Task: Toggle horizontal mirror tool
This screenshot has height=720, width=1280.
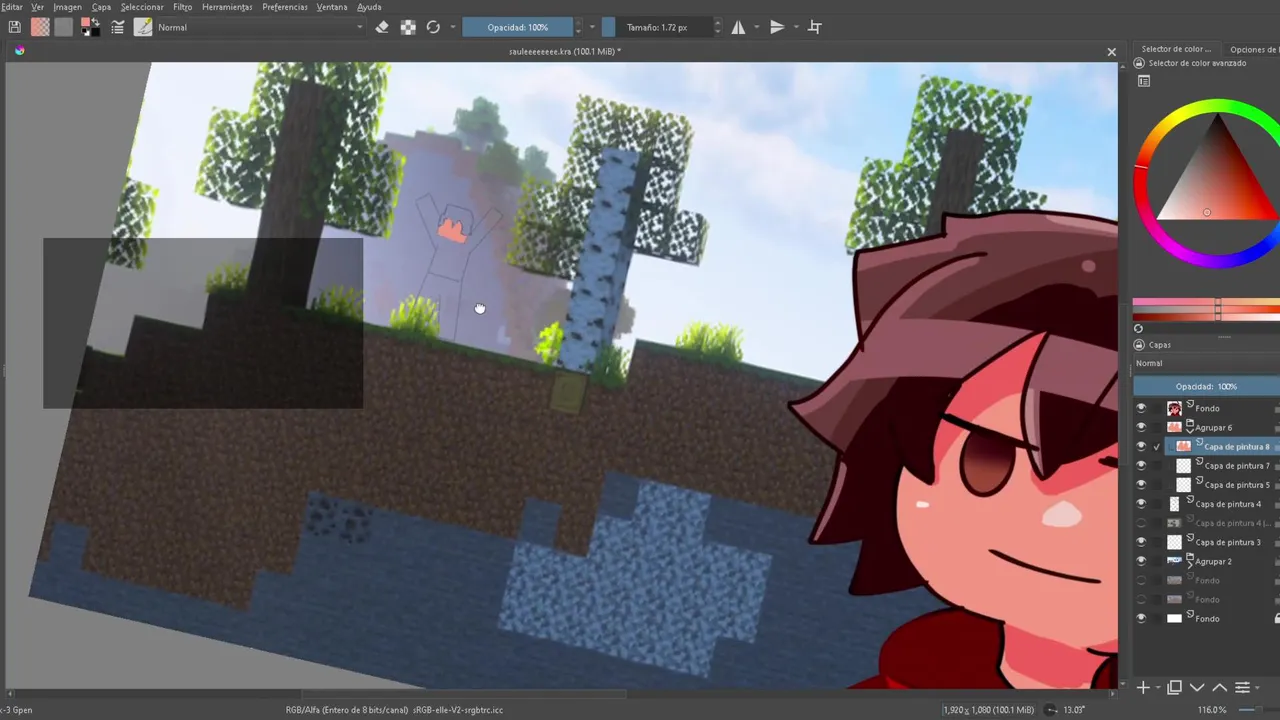Action: point(738,28)
